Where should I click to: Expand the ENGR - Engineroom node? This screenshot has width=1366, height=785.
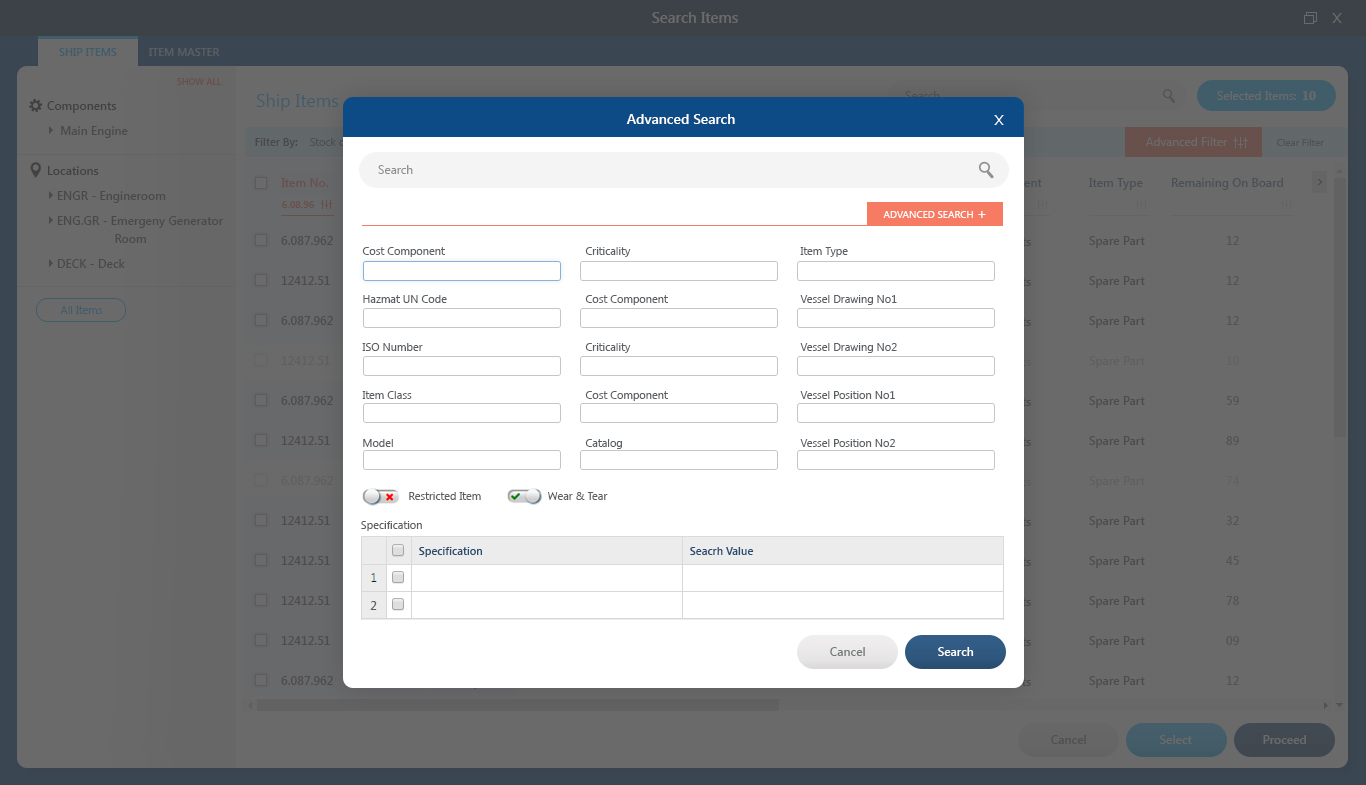pyautogui.click(x=51, y=196)
